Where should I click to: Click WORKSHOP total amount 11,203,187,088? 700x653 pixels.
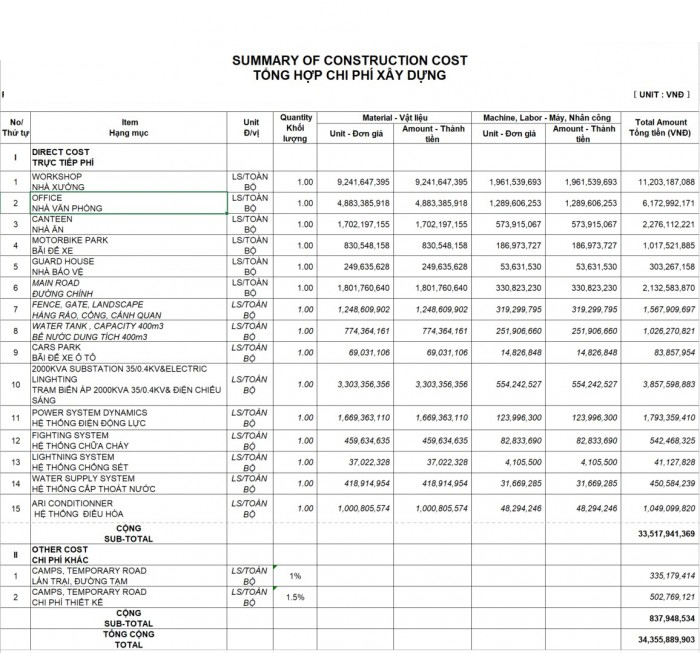(659, 183)
